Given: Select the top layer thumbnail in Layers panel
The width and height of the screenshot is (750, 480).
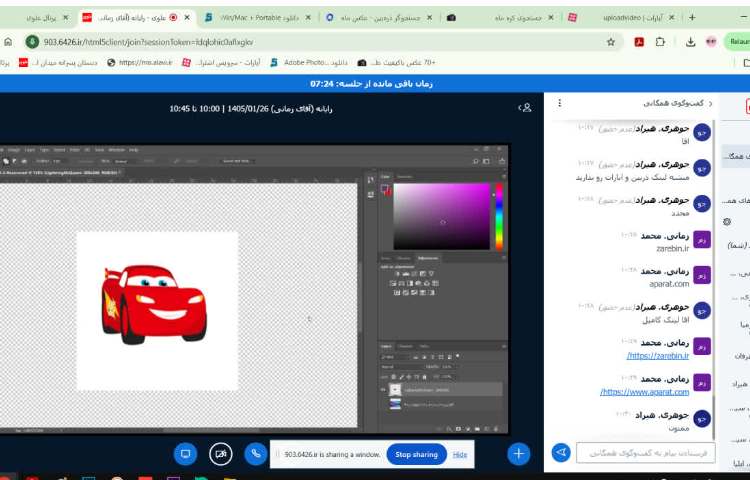Looking at the screenshot, I should (395, 390).
